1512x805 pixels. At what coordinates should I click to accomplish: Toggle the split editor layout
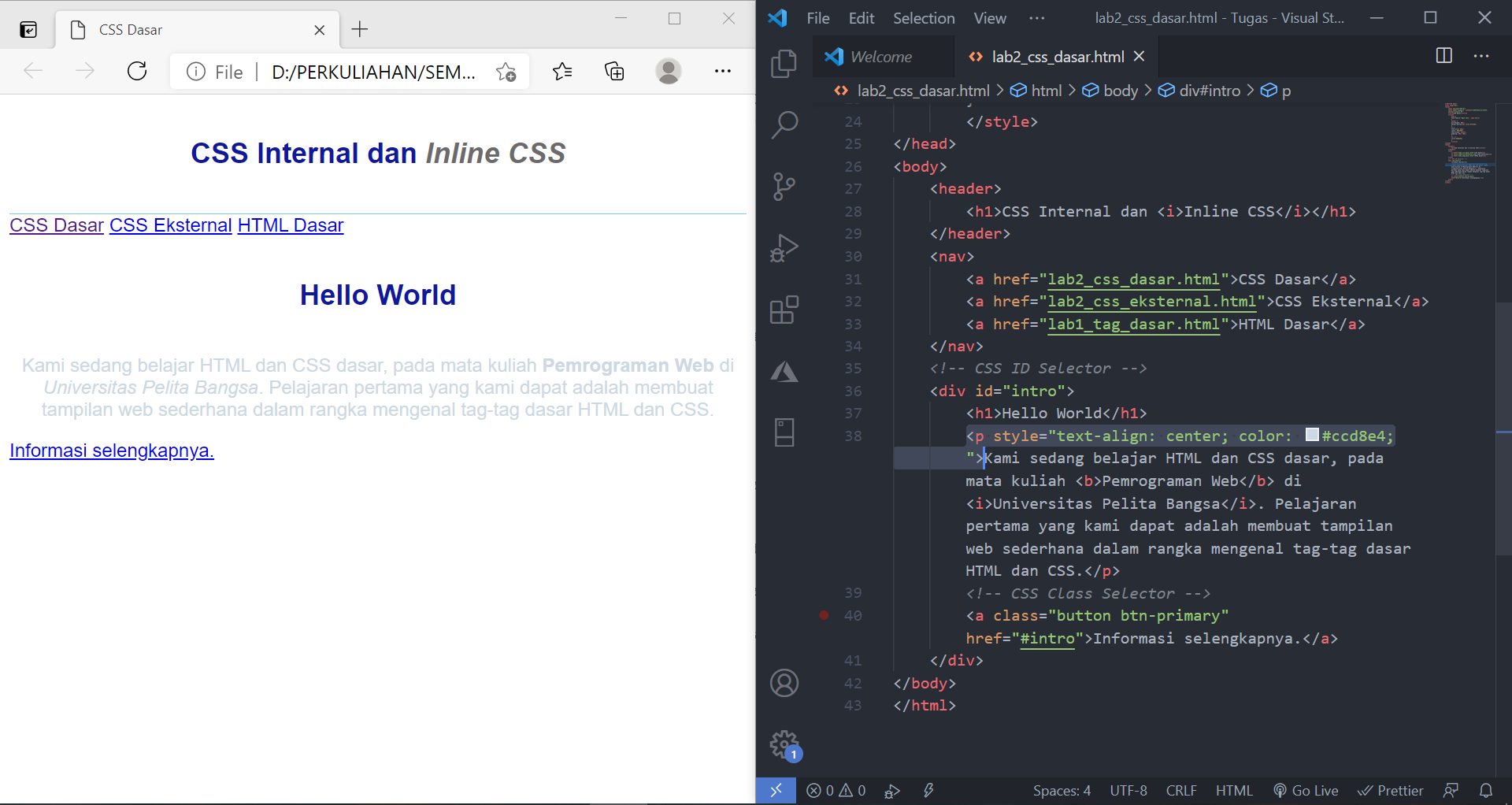point(1444,56)
